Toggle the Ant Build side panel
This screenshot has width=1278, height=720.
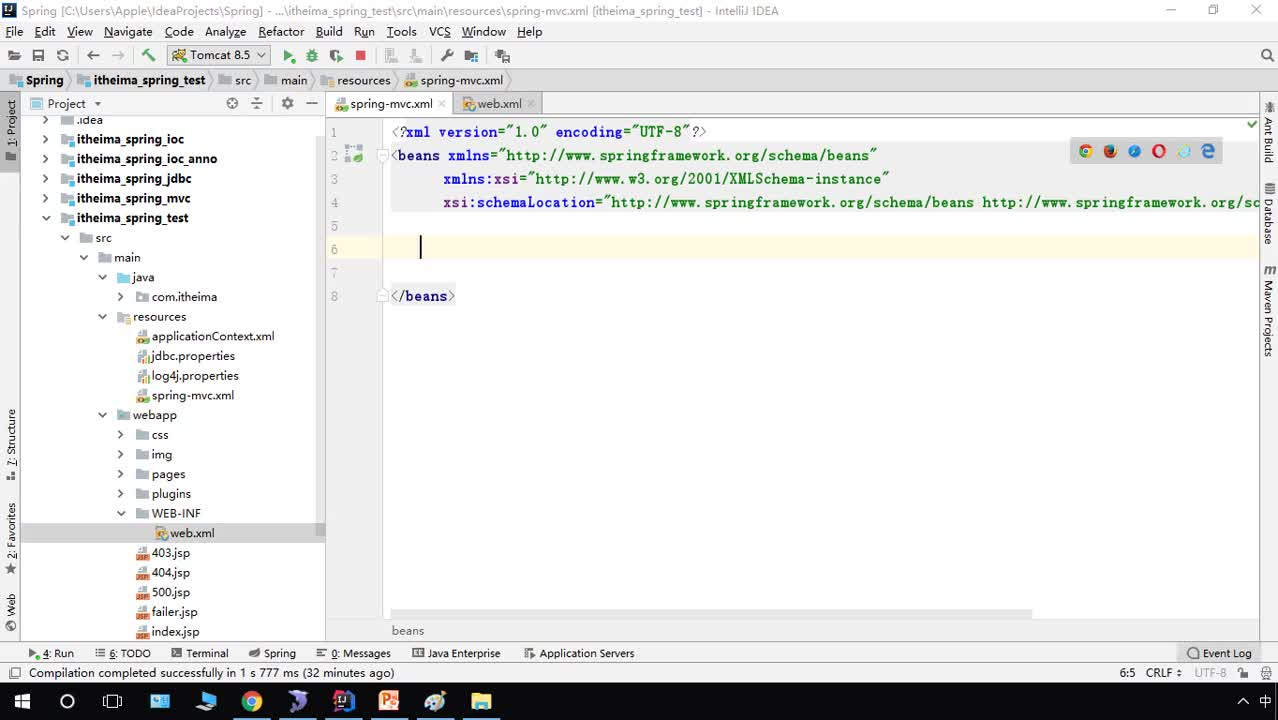1269,132
